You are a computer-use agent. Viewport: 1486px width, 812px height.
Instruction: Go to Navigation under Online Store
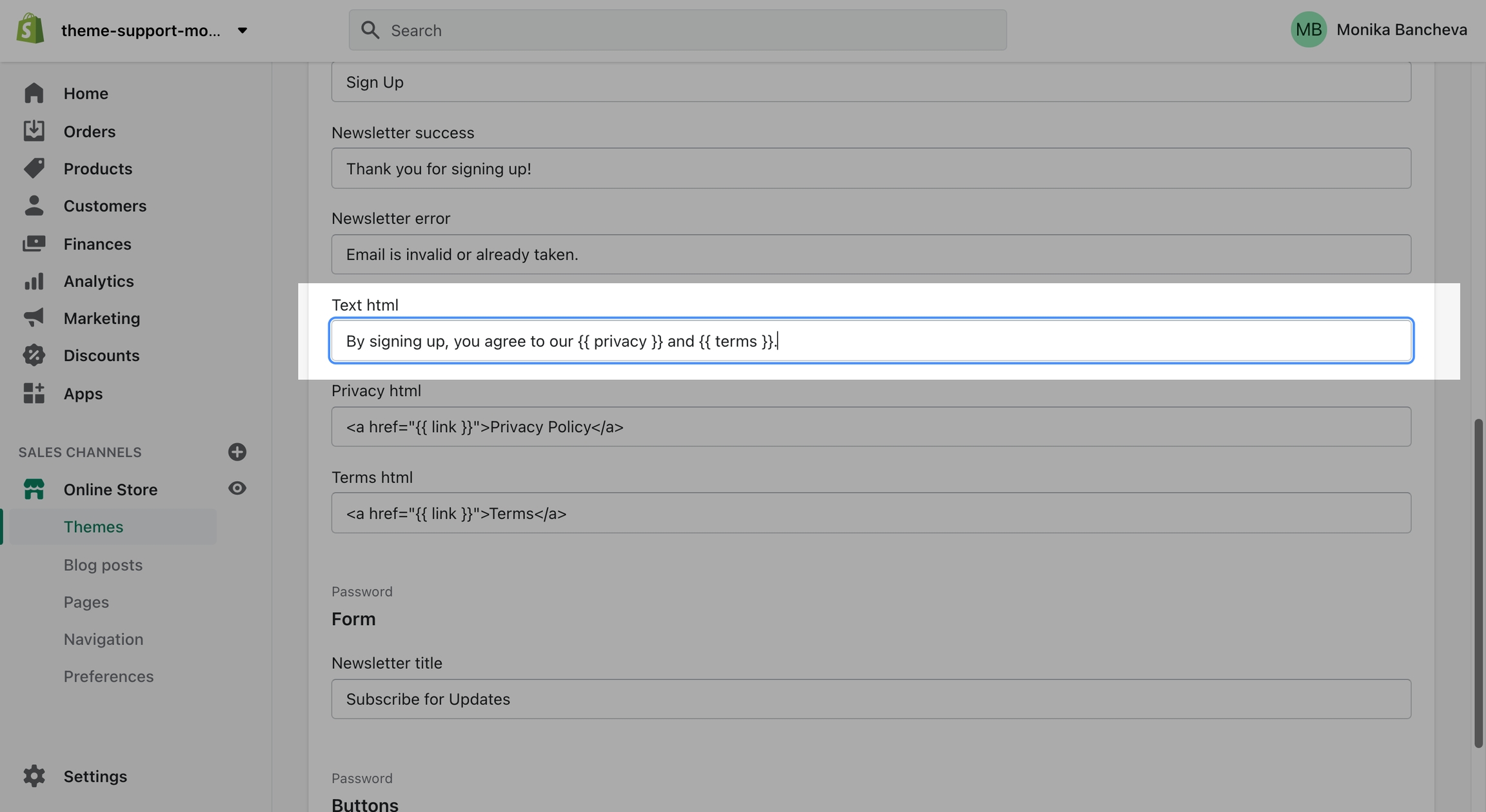coord(103,639)
